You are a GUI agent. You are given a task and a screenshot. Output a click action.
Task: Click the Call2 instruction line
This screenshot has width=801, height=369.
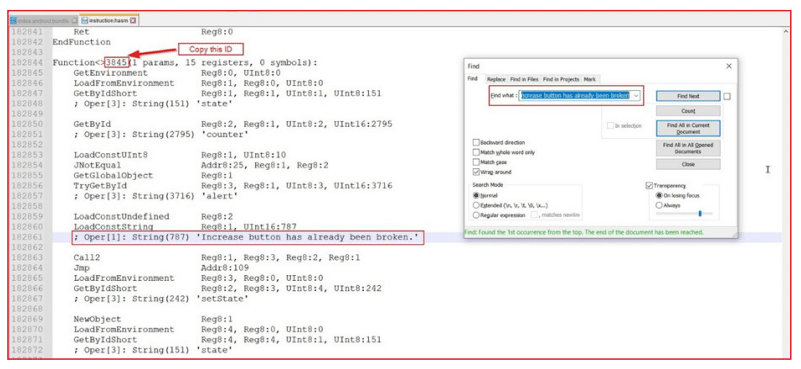[x=217, y=258]
